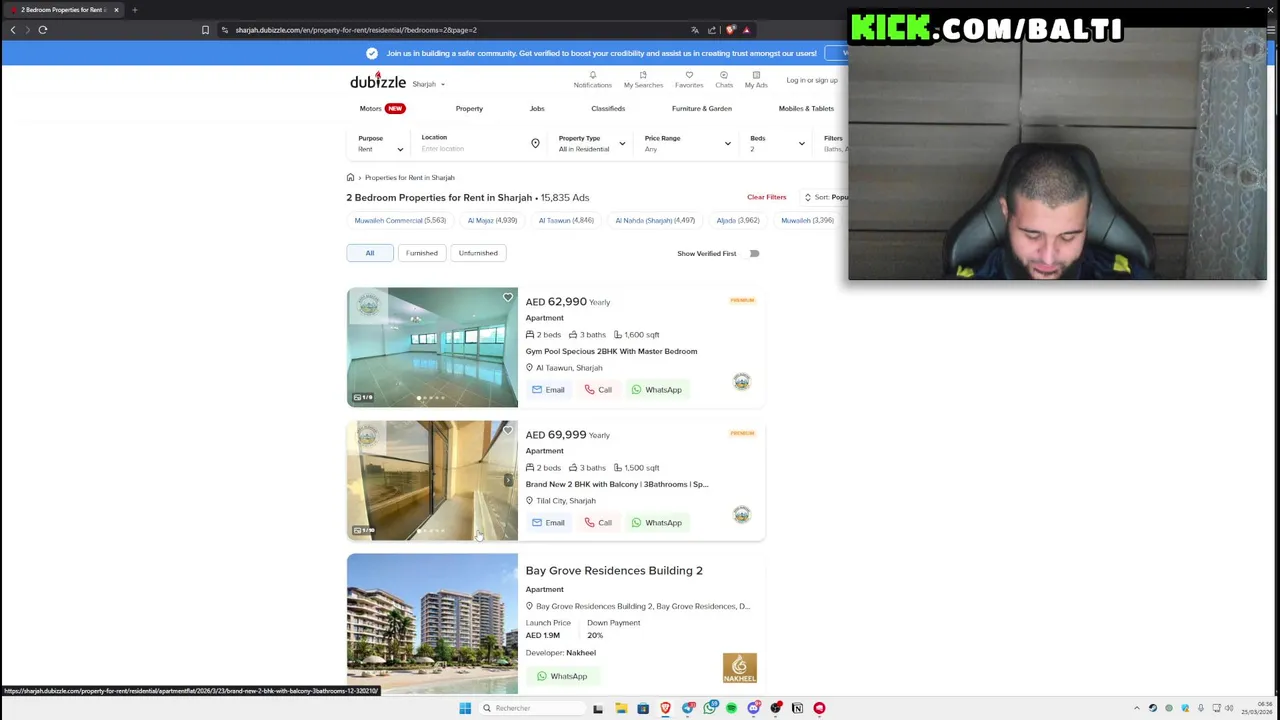1280x720 pixels.
Task: Open the translate page icon in address bar
Action: [x=695, y=30]
